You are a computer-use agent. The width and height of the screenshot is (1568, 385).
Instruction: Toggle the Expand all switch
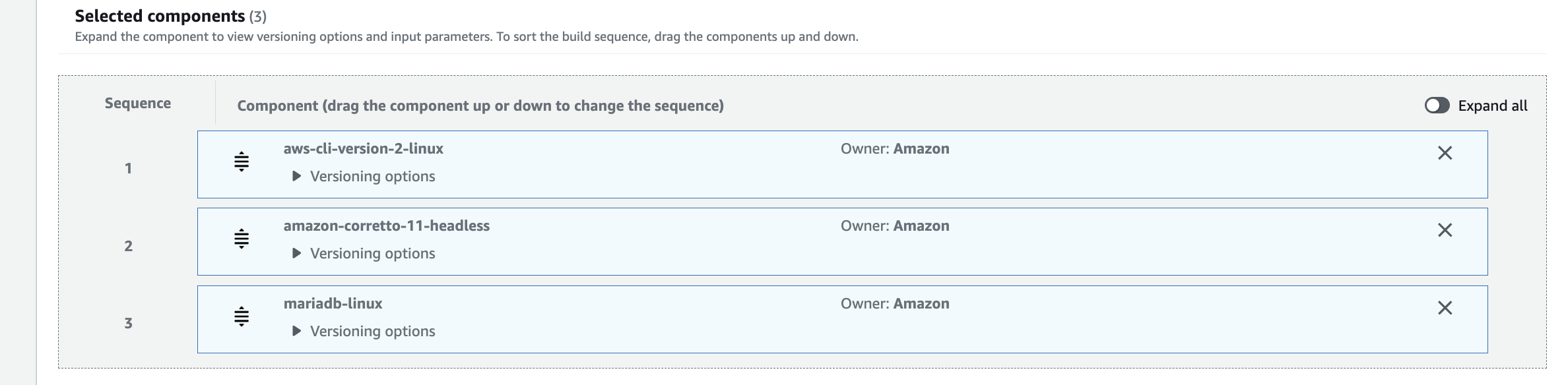point(1437,105)
